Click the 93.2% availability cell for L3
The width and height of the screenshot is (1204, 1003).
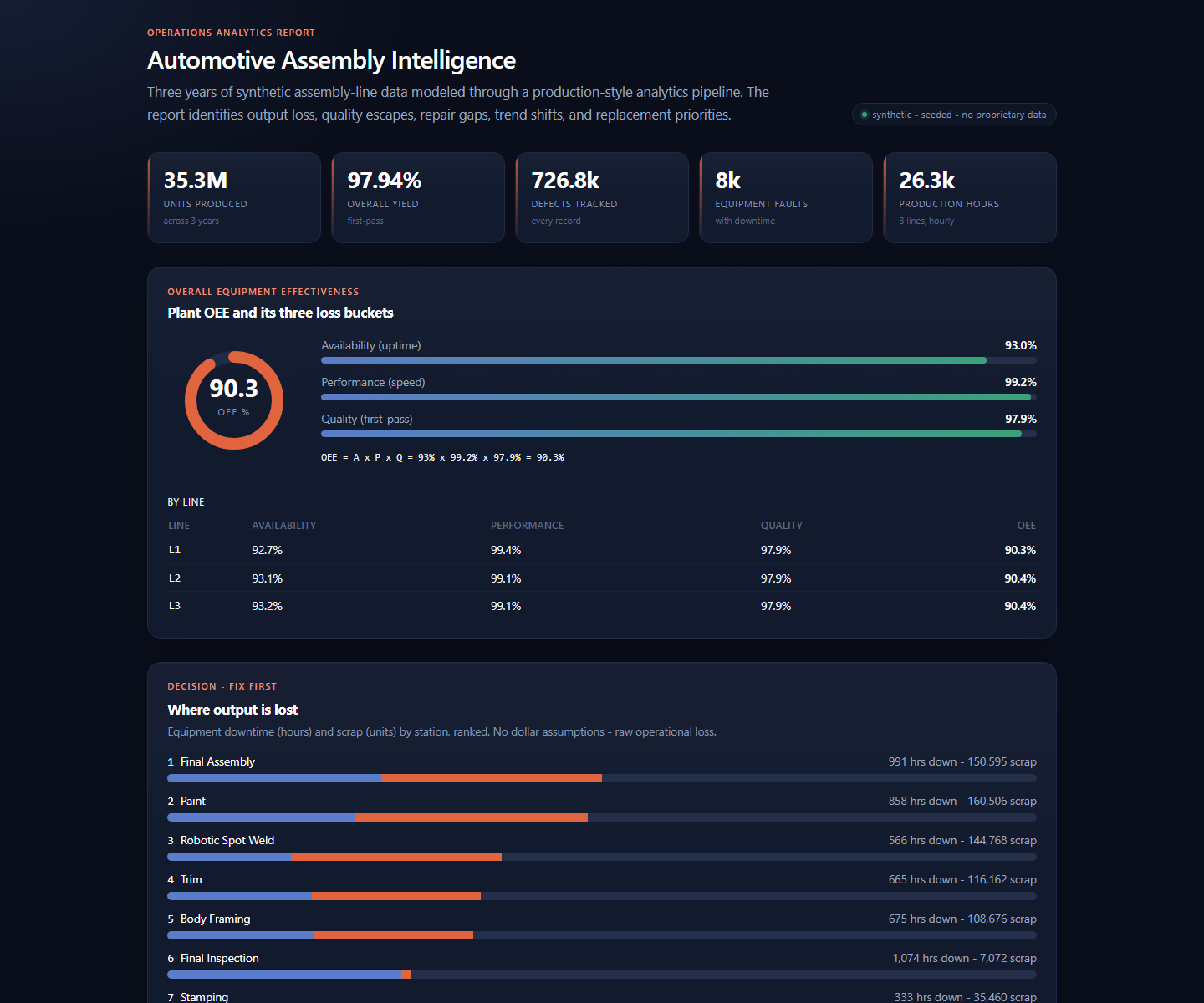click(267, 606)
